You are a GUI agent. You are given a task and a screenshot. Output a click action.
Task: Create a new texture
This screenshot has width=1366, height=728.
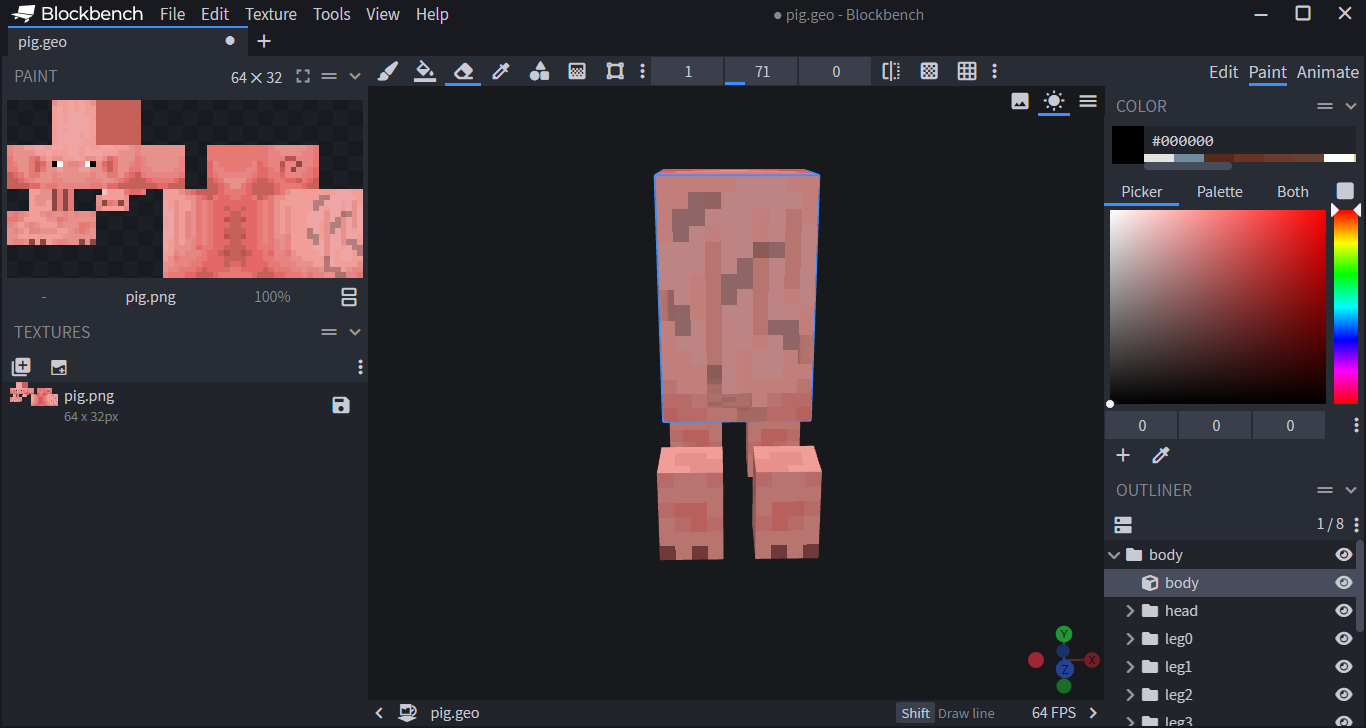point(21,367)
